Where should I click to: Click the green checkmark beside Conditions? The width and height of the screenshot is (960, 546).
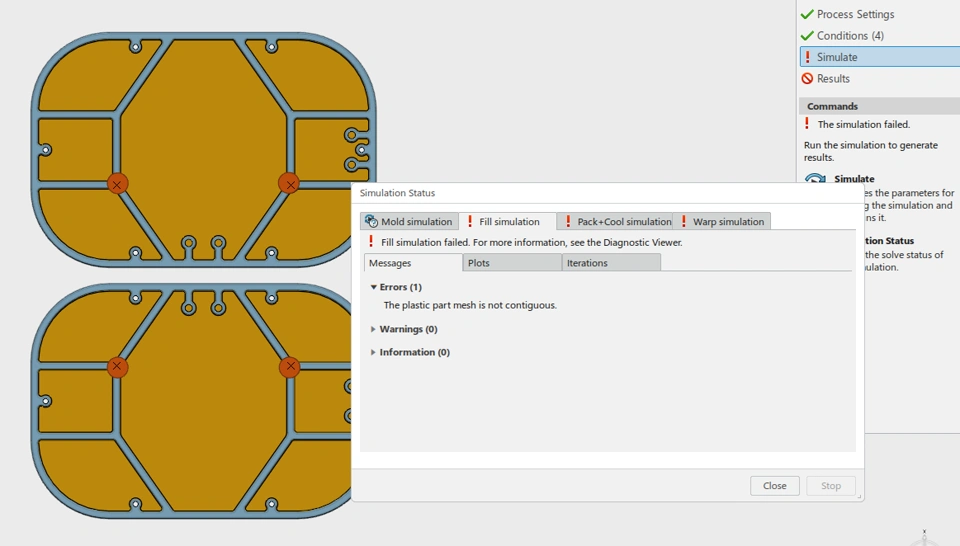807,36
